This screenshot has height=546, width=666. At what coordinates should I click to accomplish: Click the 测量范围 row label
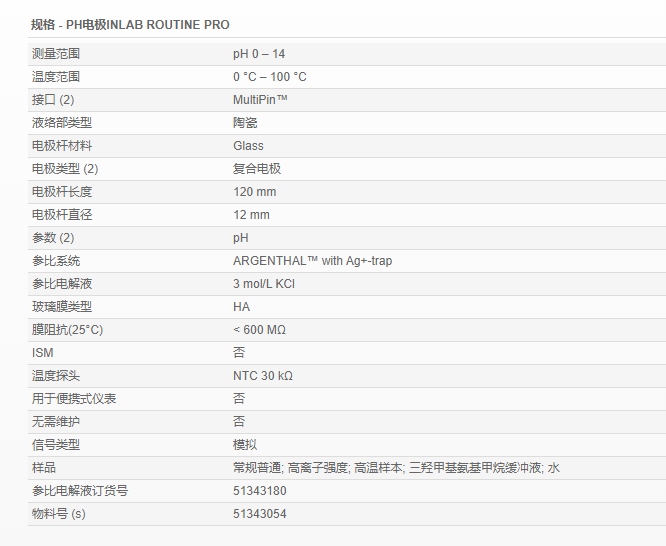[x=56, y=54]
